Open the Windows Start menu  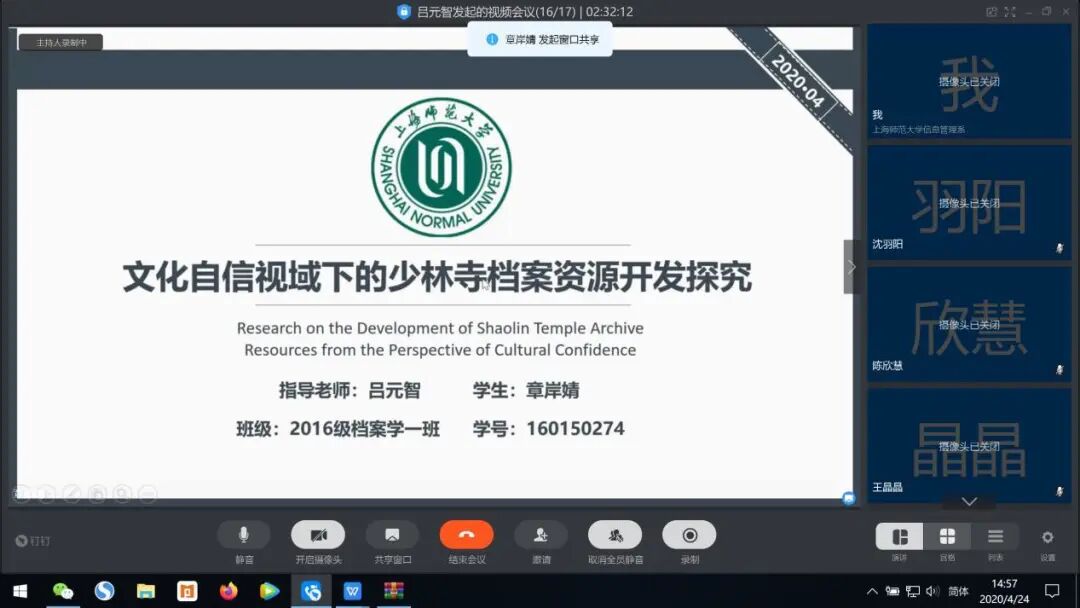pos(20,591)
